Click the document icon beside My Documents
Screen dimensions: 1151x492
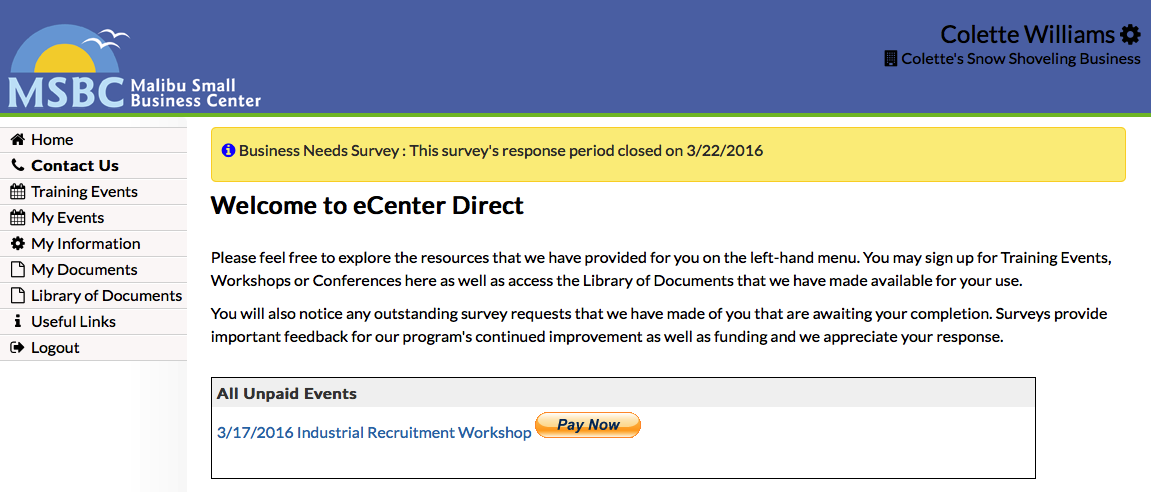click(17, 270)
